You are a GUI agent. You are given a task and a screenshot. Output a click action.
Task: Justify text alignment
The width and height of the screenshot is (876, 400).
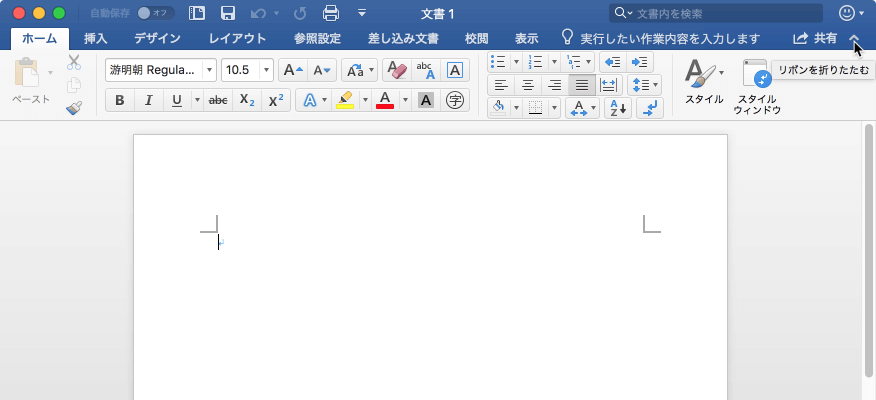point(582,85)
